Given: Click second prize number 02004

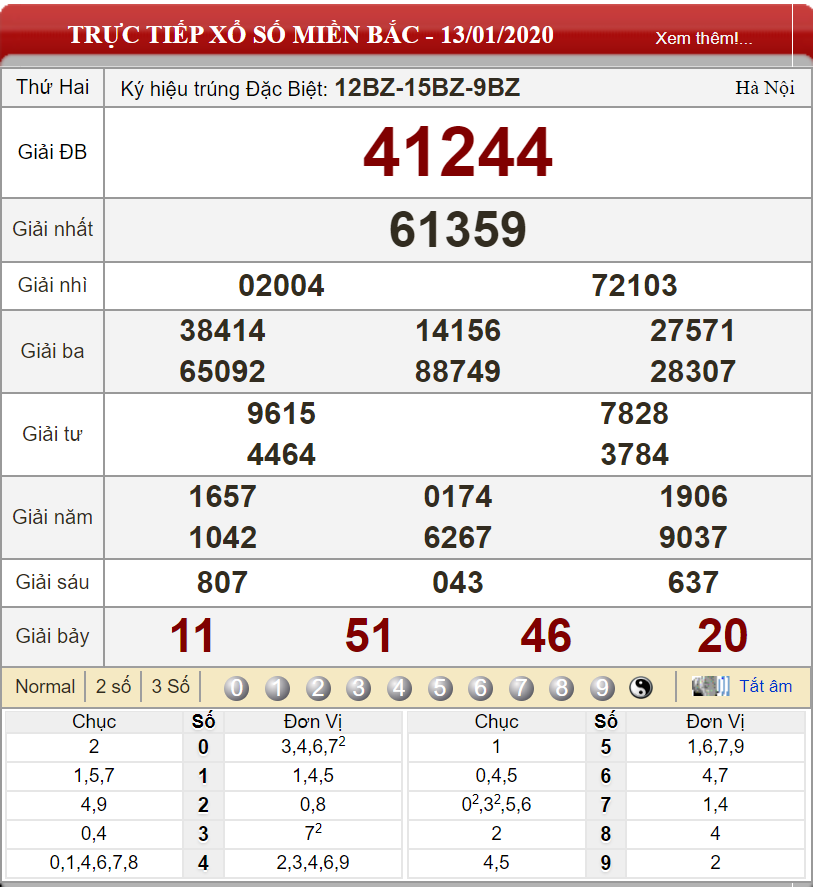Looking at the screenshot, I should (281, 285).
